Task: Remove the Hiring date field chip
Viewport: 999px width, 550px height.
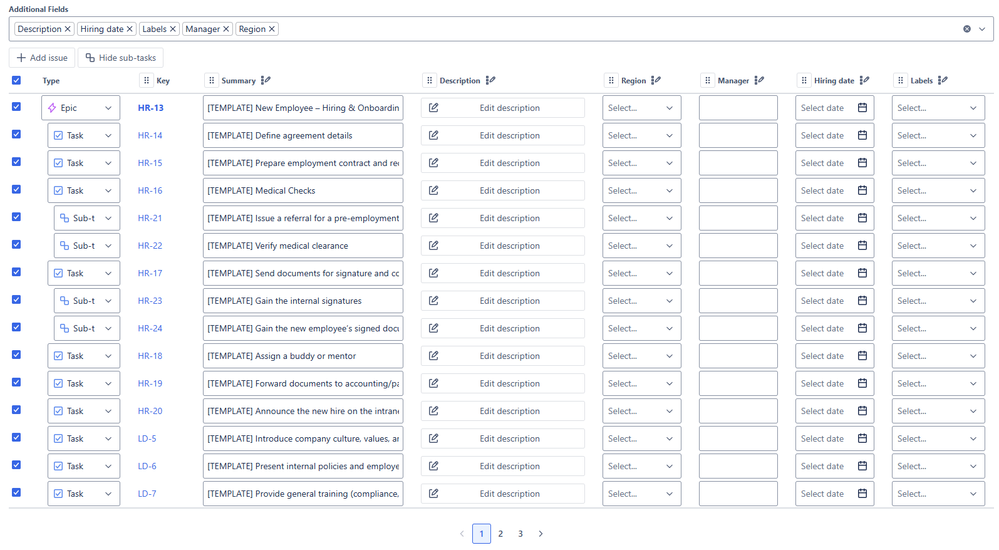Action: [130, 29]
